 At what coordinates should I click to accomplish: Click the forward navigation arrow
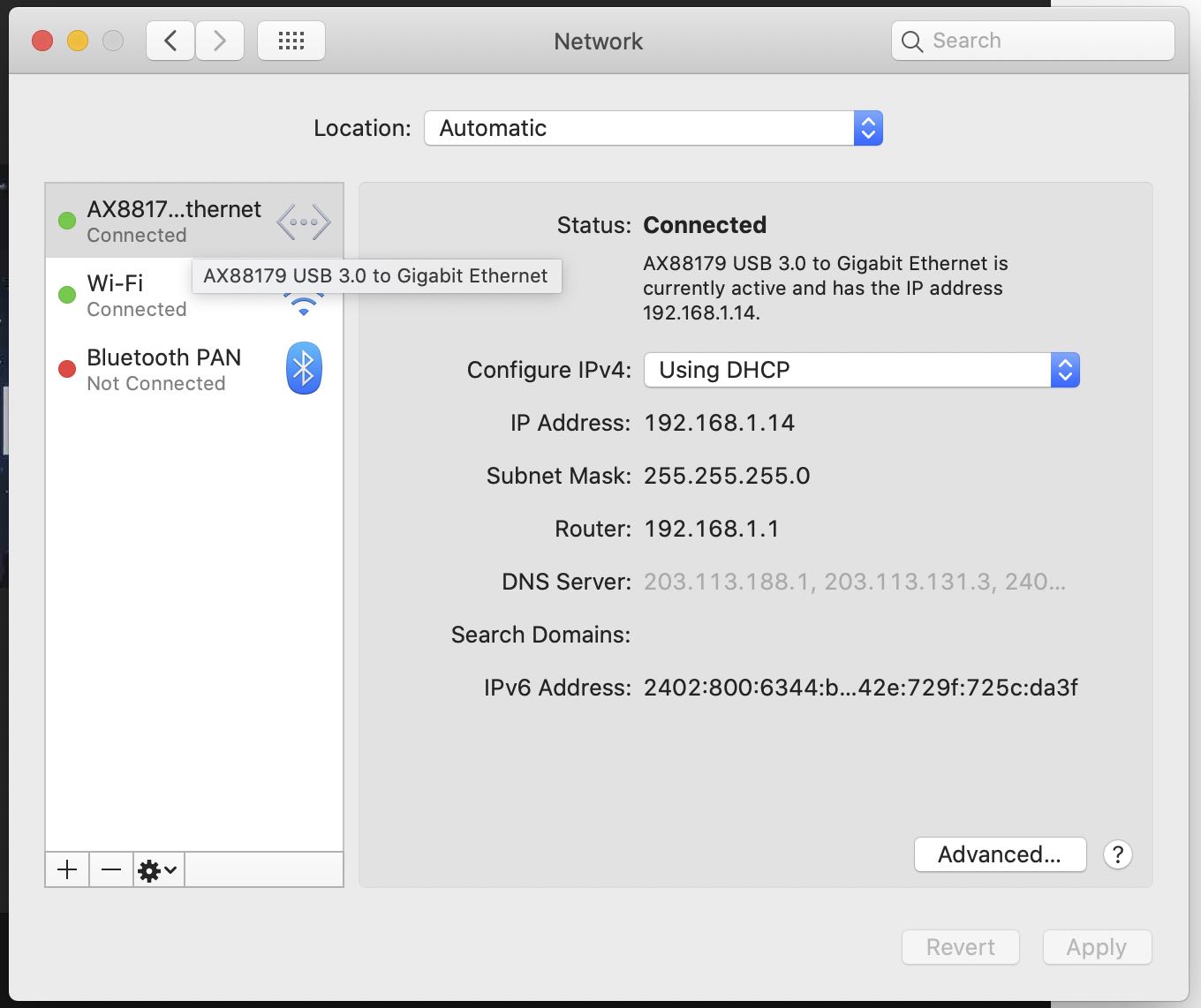[220, 41]
